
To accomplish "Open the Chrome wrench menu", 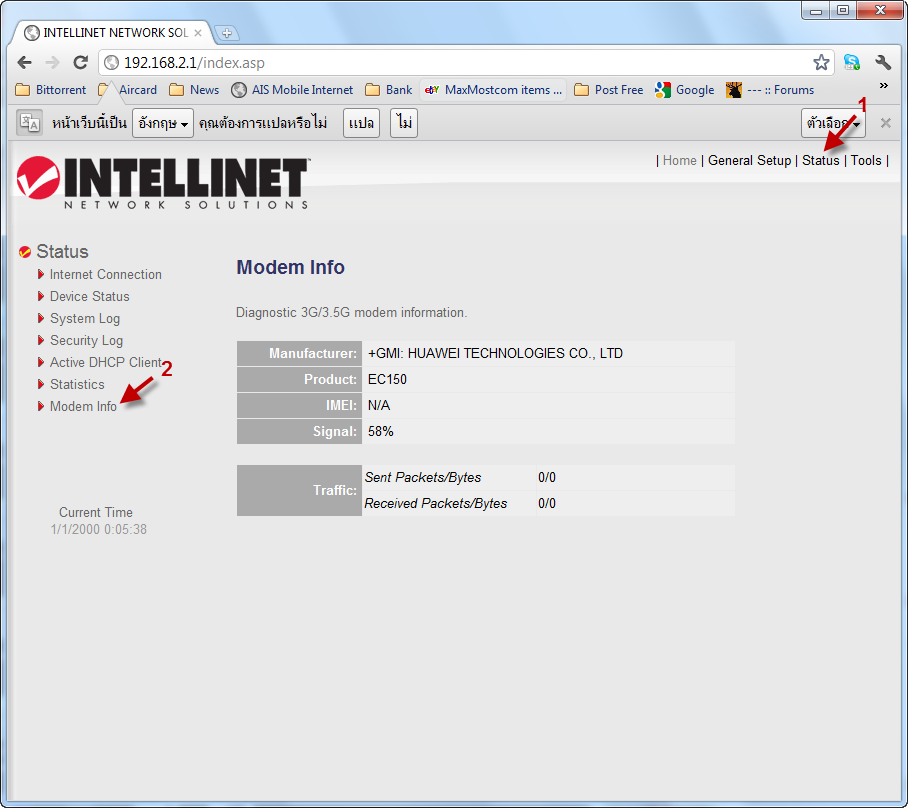I will pos(883,63).
